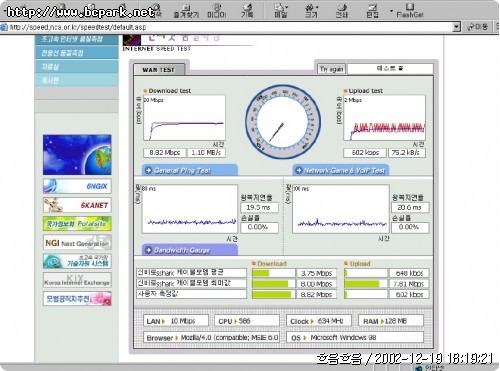Open the Media (미디어) toolbar button
500x371 pixels.
217,11
